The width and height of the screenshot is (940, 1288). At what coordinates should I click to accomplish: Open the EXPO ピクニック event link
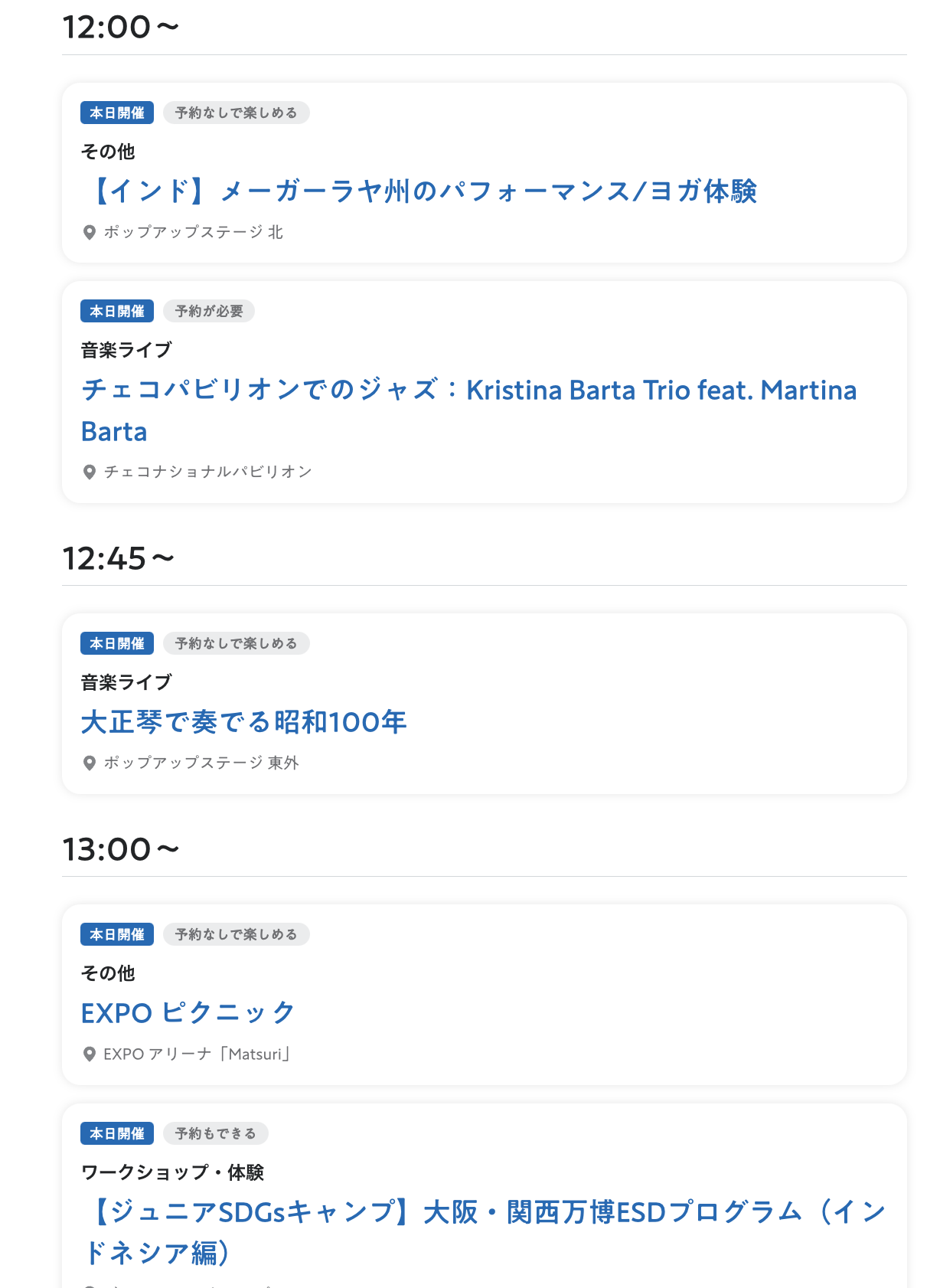tap(188, 1012)
